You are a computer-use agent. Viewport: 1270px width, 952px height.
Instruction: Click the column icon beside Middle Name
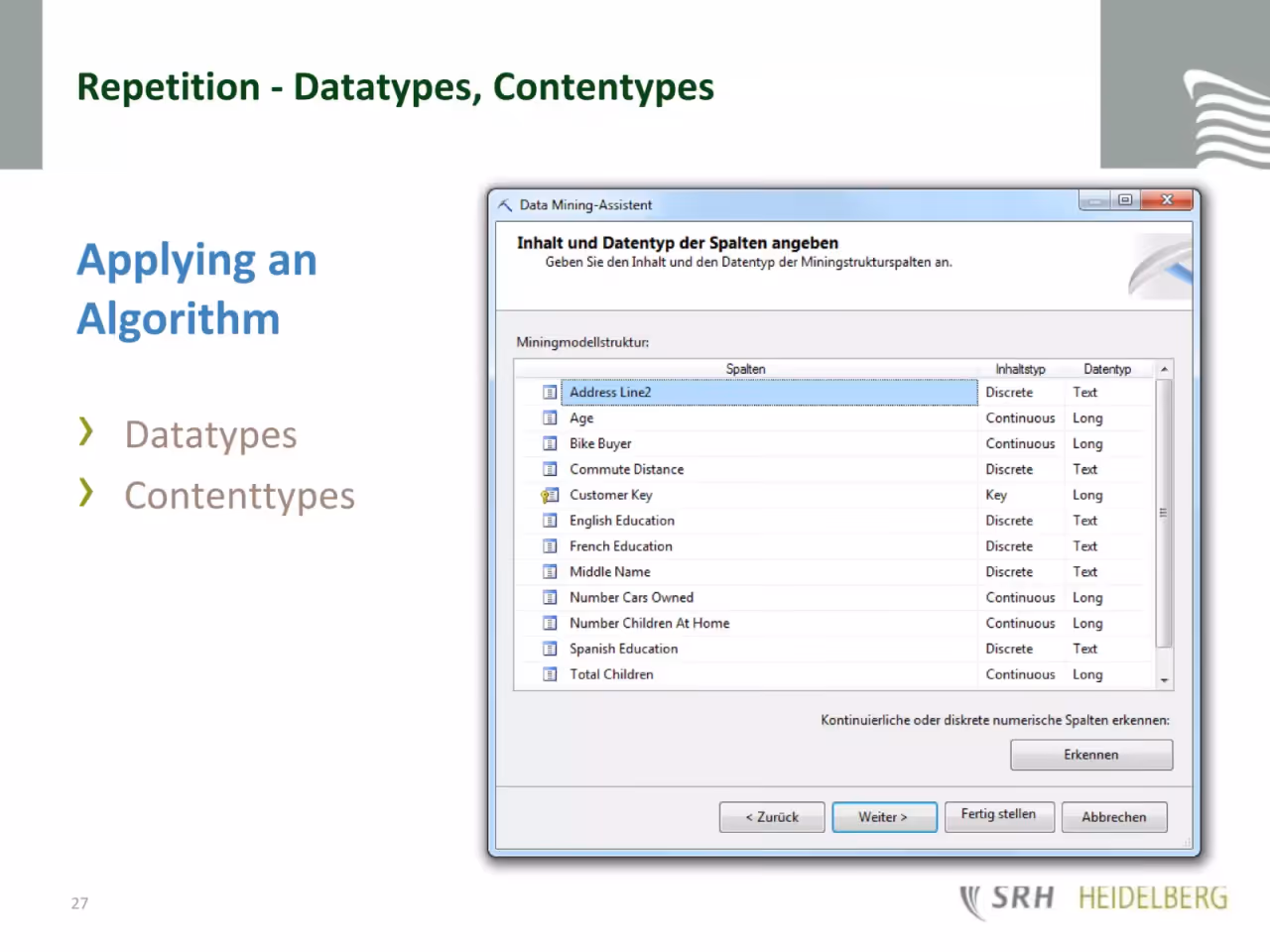(x=550, y=572)
